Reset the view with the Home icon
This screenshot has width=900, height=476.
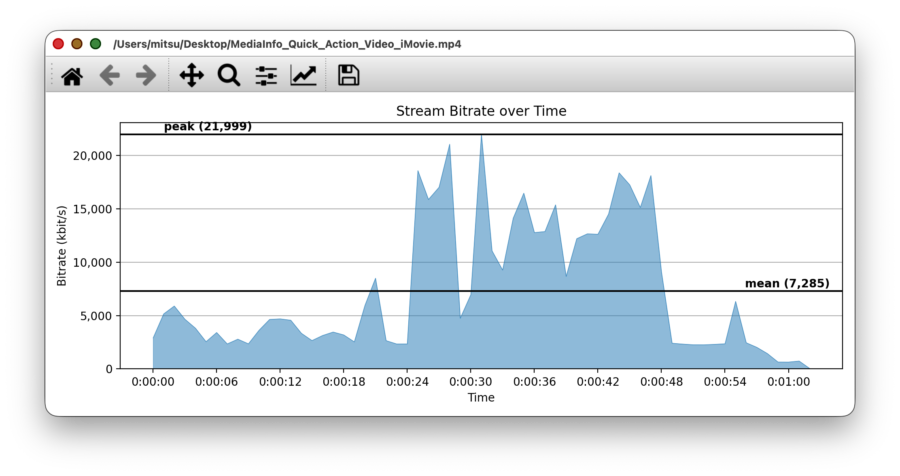point(72,76)
